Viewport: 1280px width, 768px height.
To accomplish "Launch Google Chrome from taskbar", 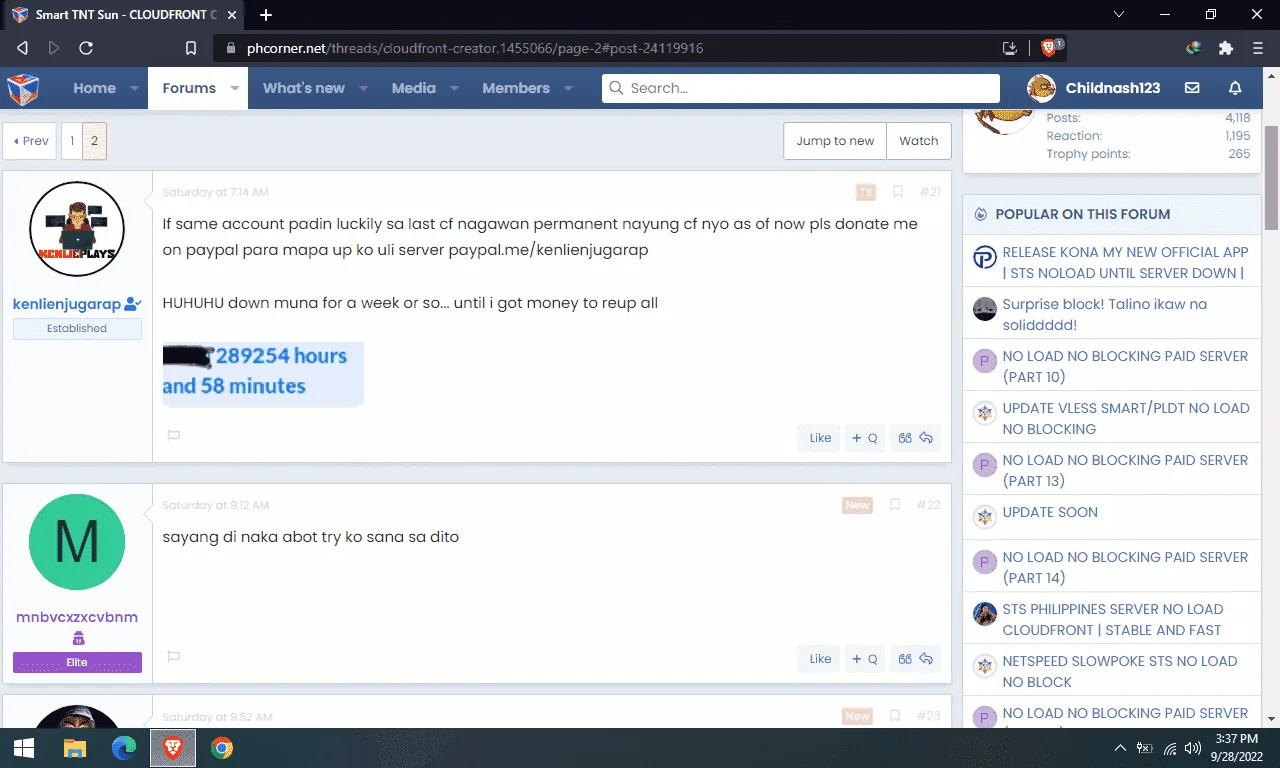I will pos(222,748).
